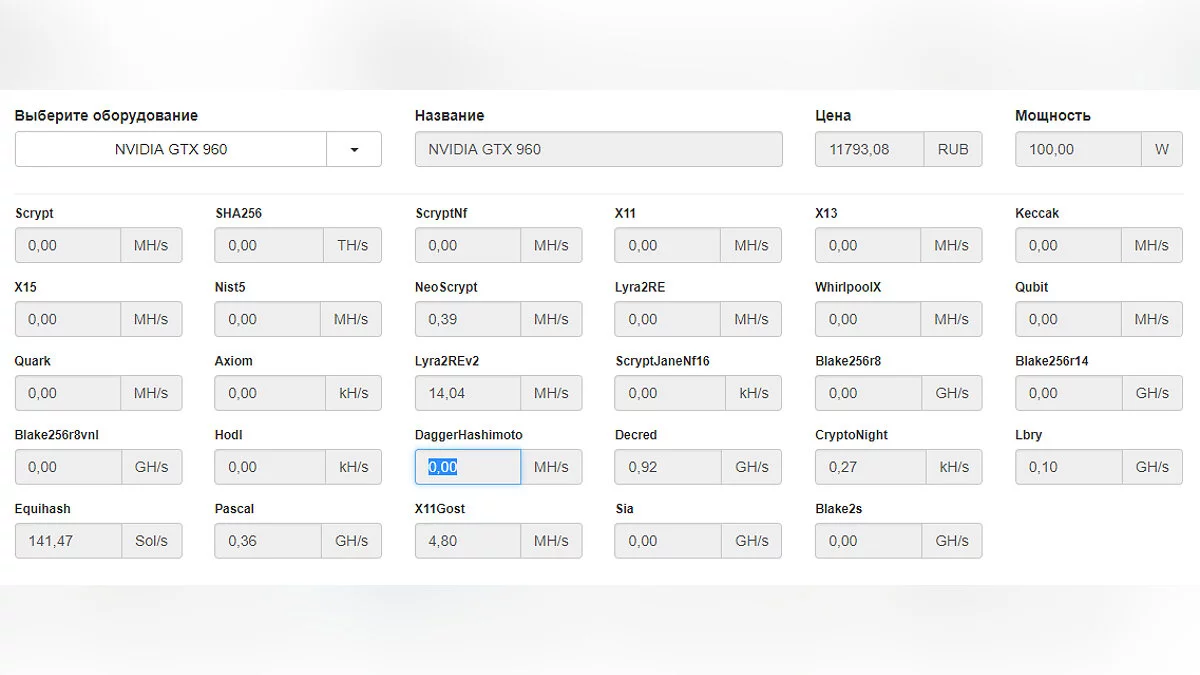Click the ScryptNf hashrate field
Viewport: 1200px width, 675px height.
[x=468, y=245]
